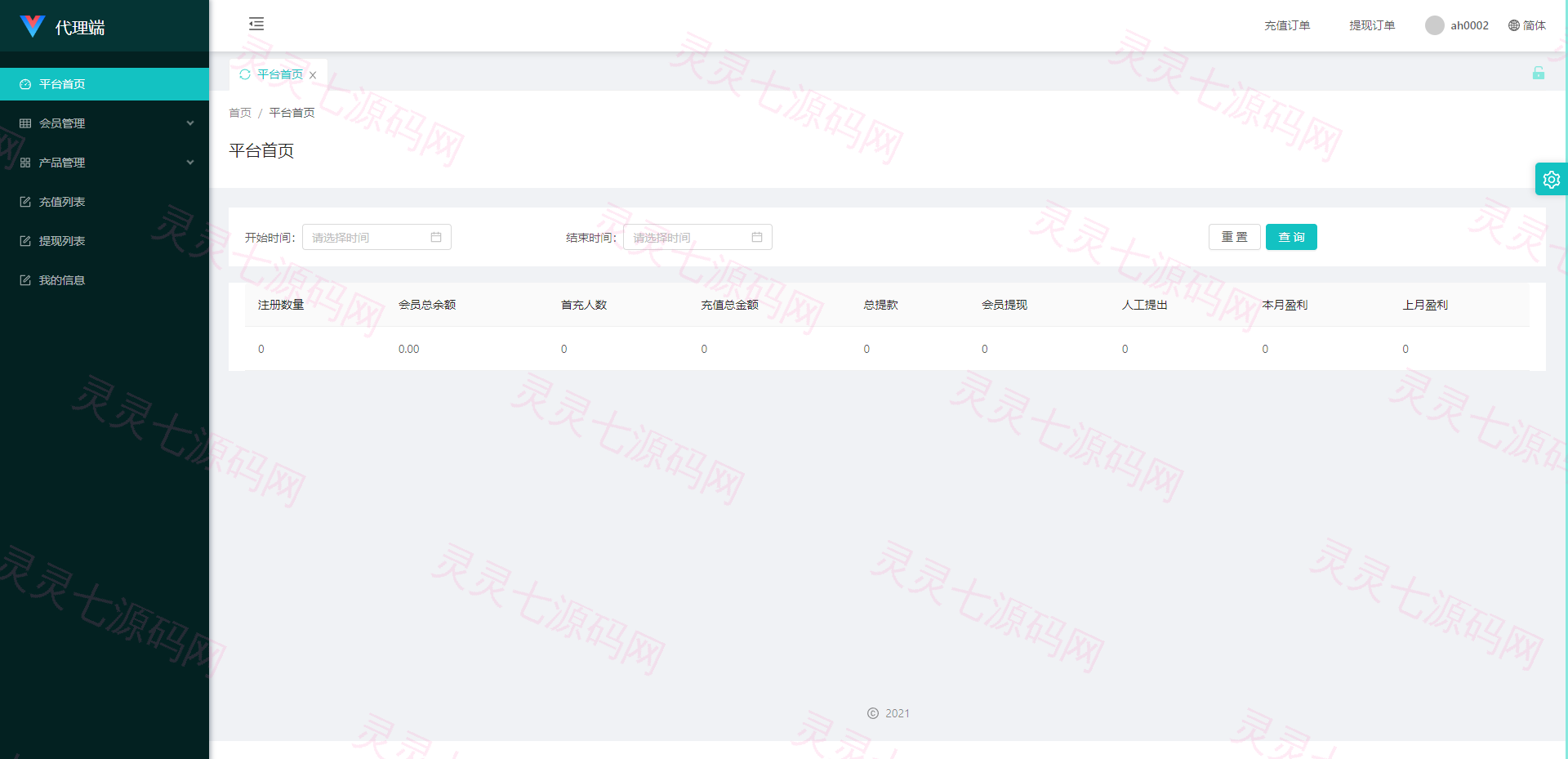Focus the 开始时间 date input

376,237
